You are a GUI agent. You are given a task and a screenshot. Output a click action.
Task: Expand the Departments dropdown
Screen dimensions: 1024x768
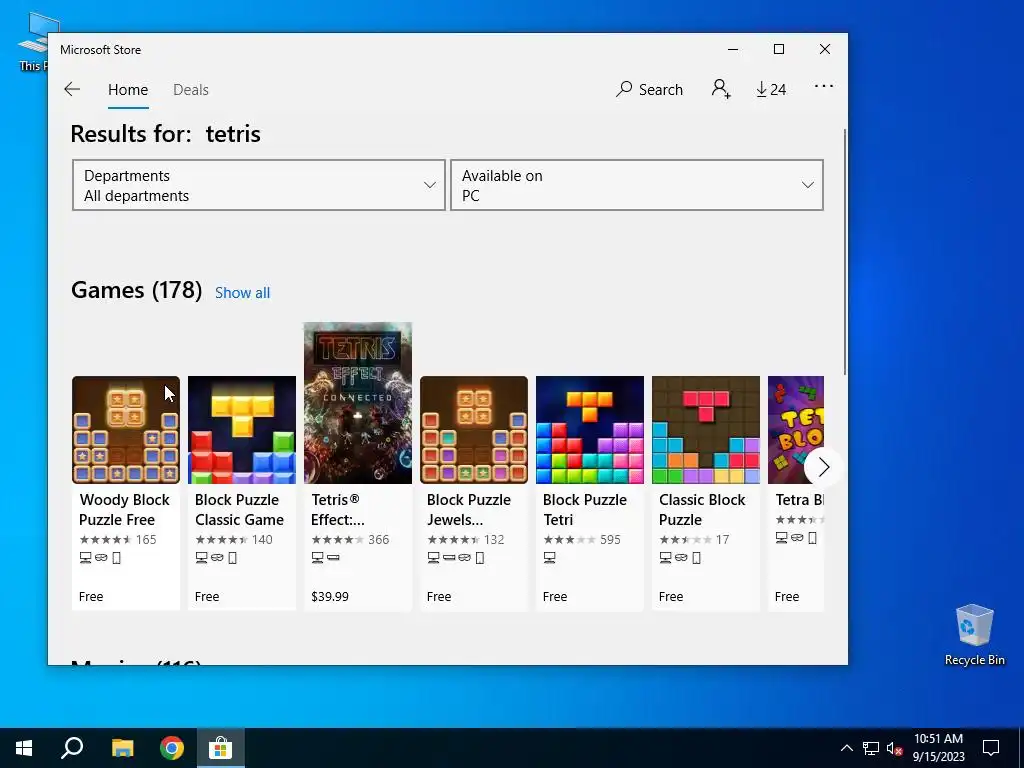coord(259,185)
